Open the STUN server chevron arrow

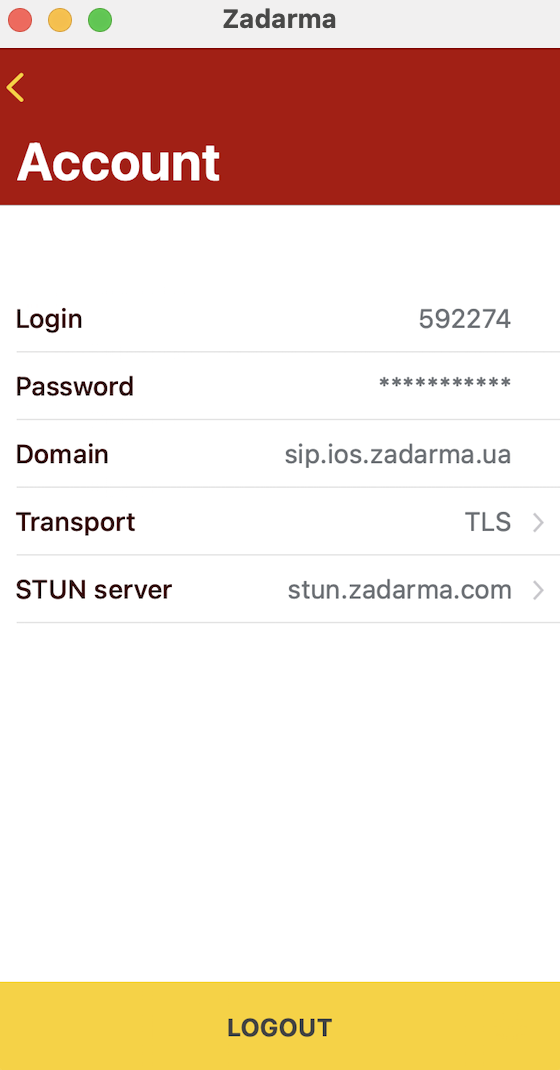click(x=538, y=590)
